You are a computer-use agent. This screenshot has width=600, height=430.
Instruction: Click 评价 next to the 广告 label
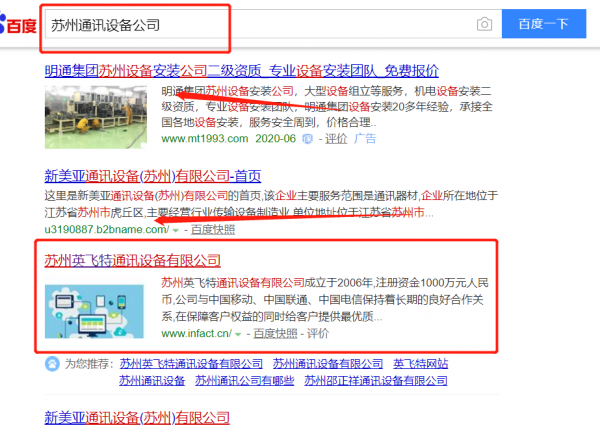tap(336, 138)
